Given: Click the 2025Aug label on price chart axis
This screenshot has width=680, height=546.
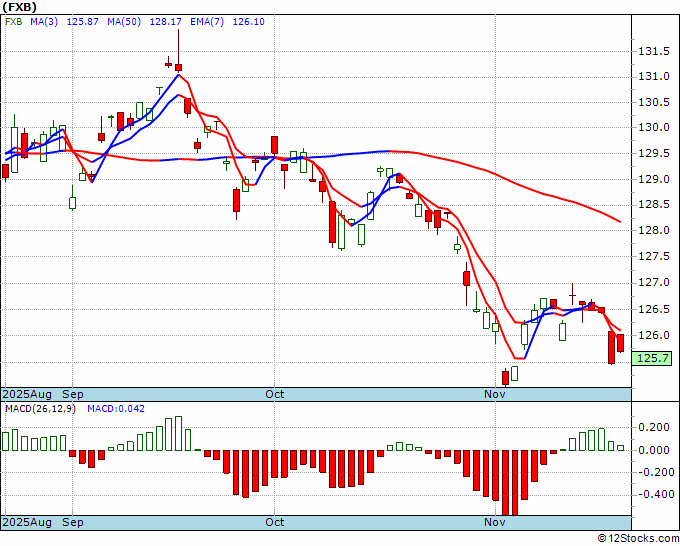Looking at the screenshot, I should [27, 394].
